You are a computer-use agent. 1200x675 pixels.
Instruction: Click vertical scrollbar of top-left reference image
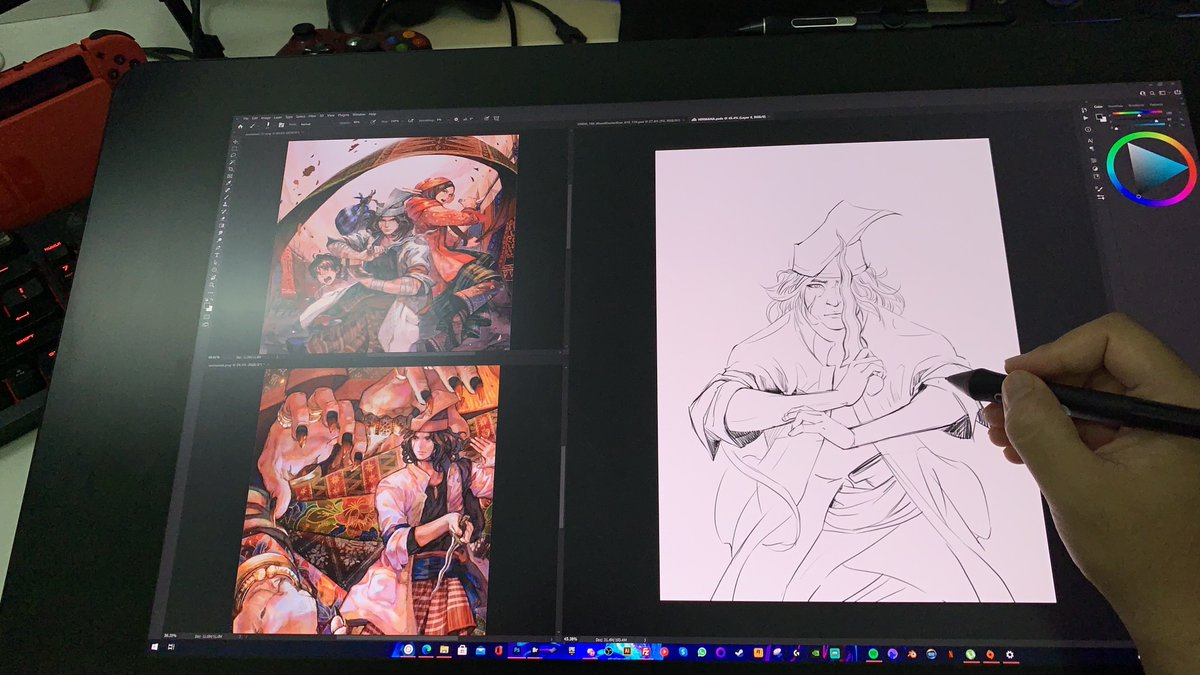568,215
